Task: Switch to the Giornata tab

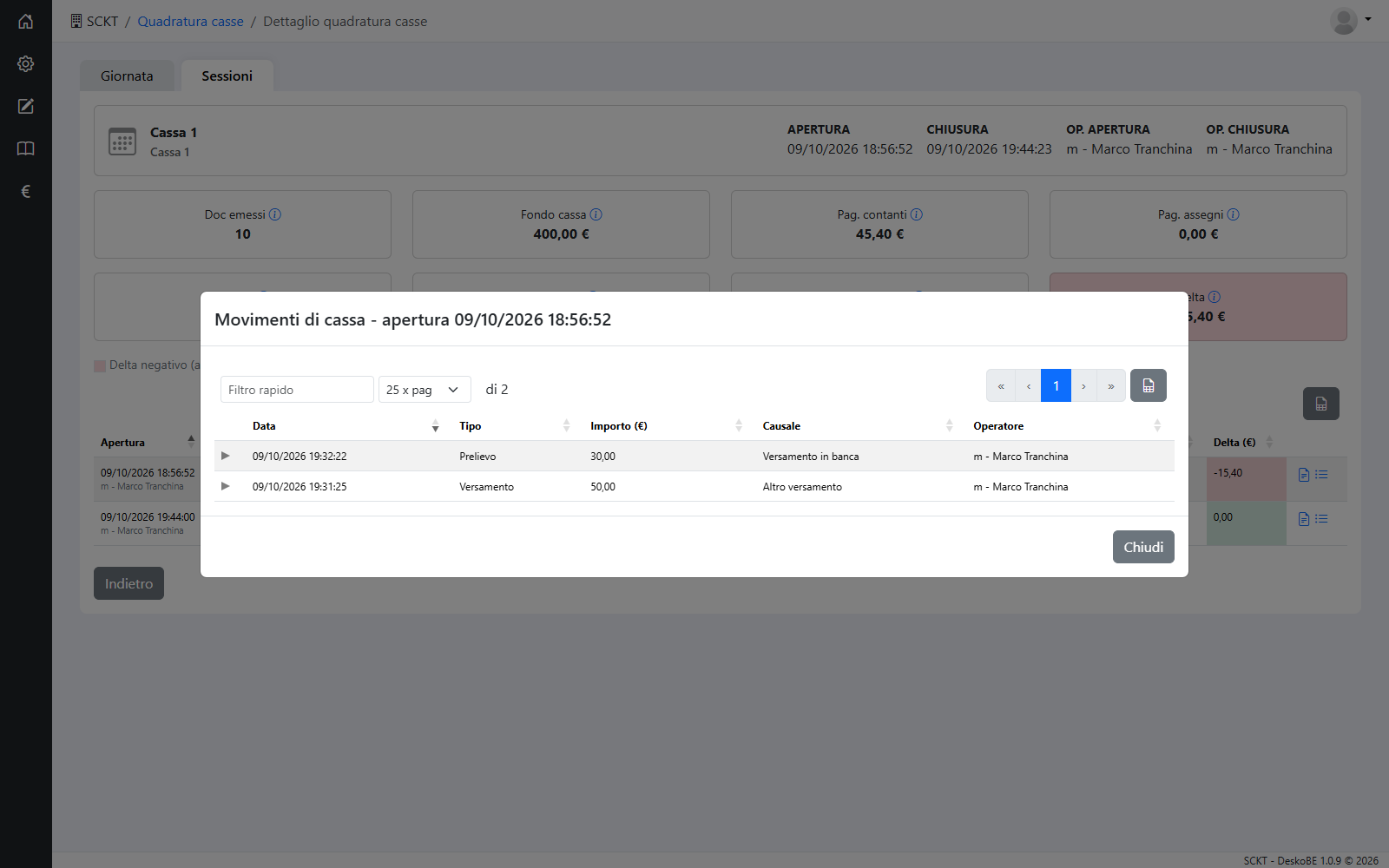Action: (x=127, y=76)
